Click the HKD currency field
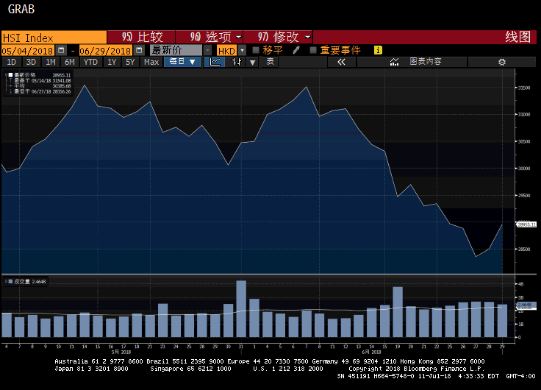Screen dimensions: 541x390 (x=227, y=51)
